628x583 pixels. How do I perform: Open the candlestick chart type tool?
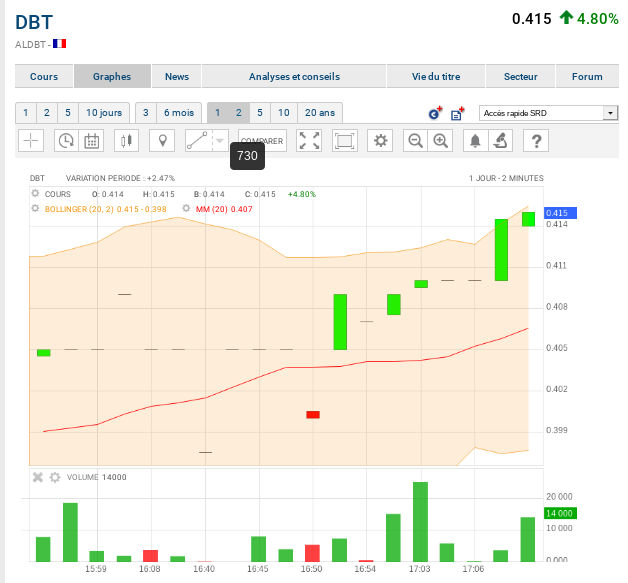coord(126,141)
